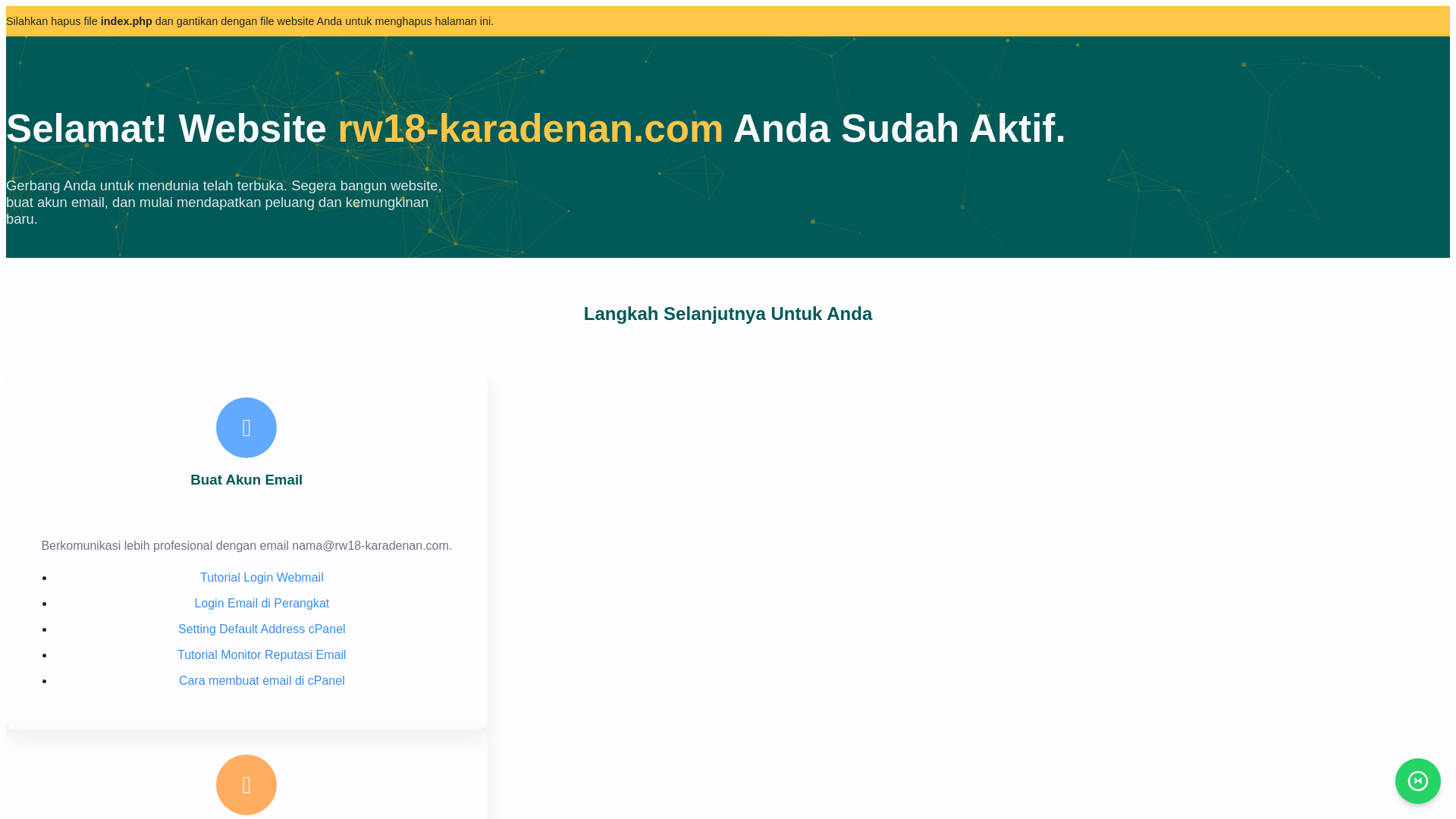Open the Tutorial Login Webmail link
Image resolution: width=1456 pixels, height=819 pixels.
[262, 578]
